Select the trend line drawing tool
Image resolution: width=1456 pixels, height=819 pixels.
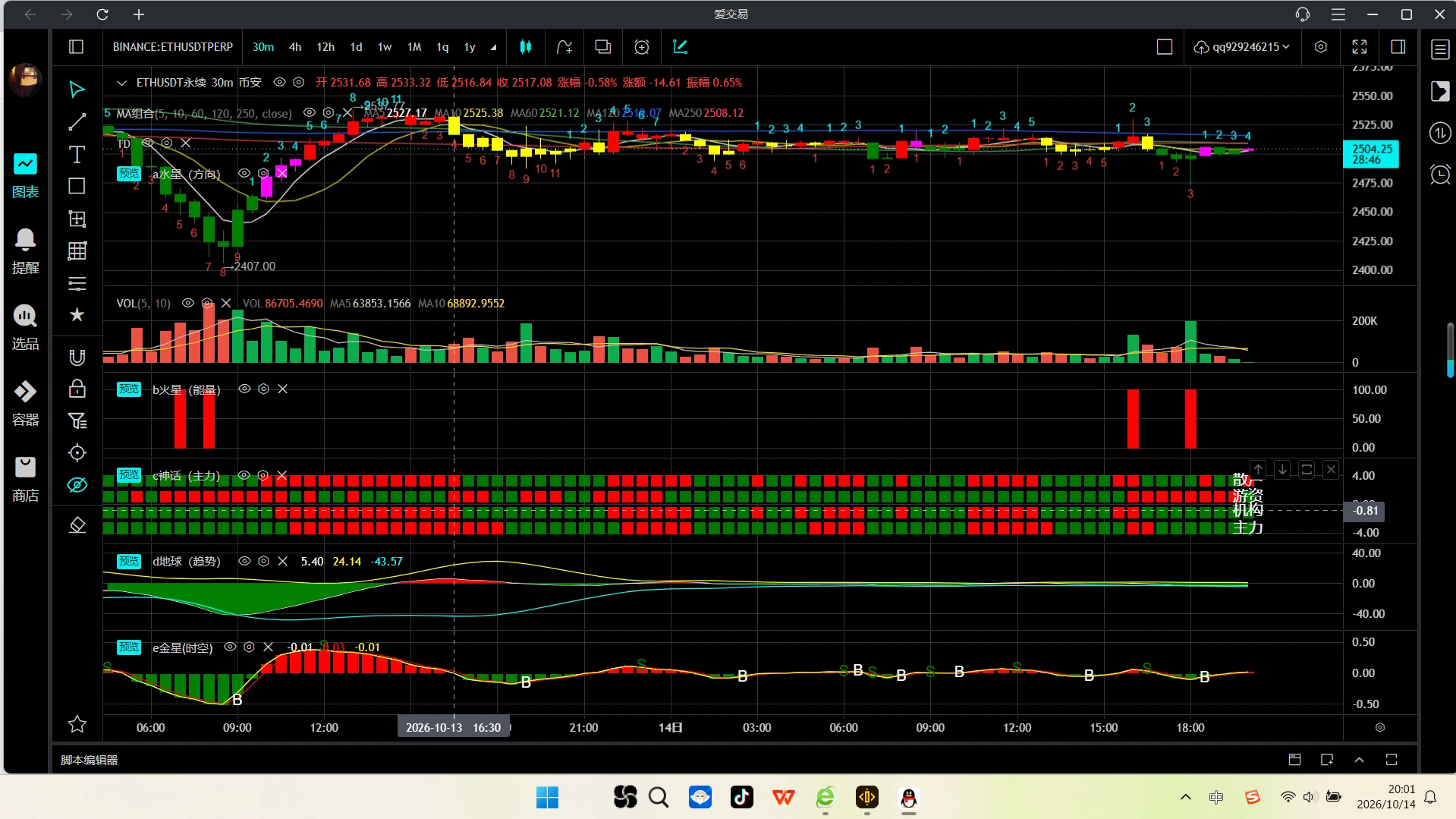(x=77, y=121)
